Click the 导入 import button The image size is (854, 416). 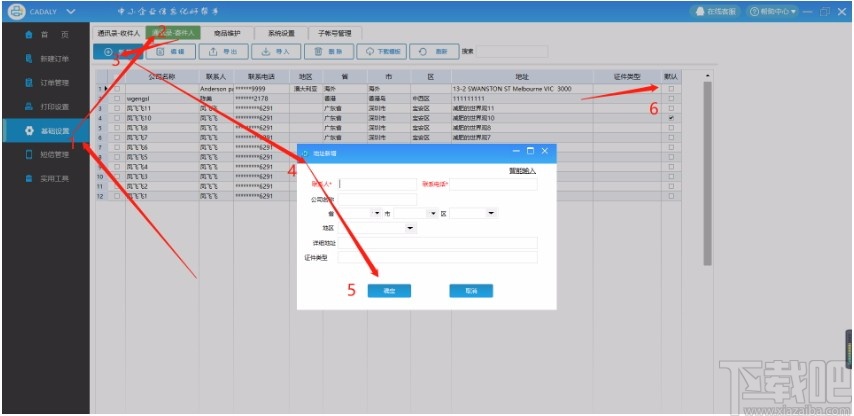(276, 52)
